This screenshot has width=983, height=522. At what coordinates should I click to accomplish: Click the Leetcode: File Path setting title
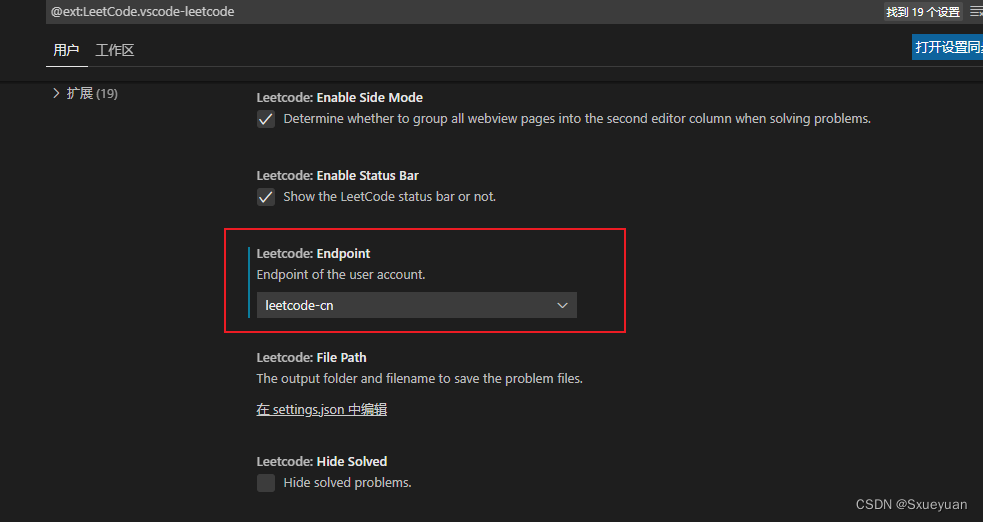tap(311, 357)
